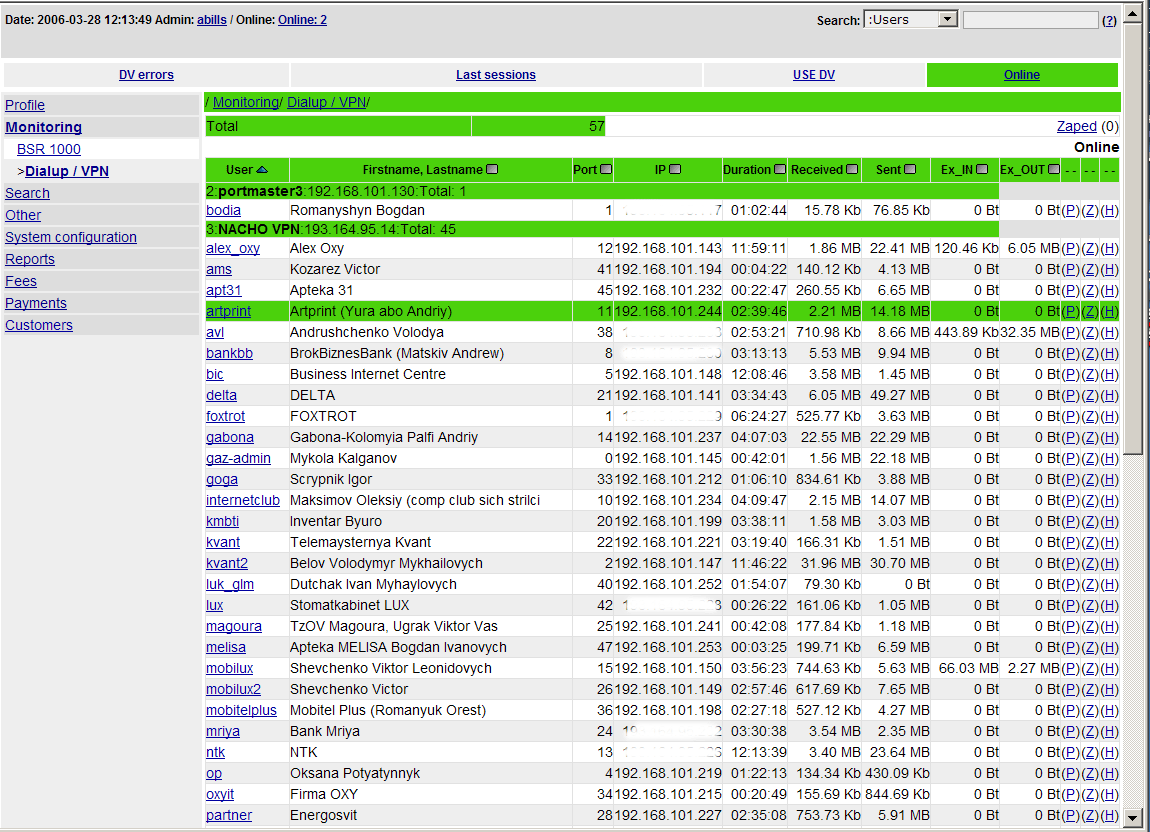
Task: Click (H) link for ntk row
Action: coord(1110,753)
